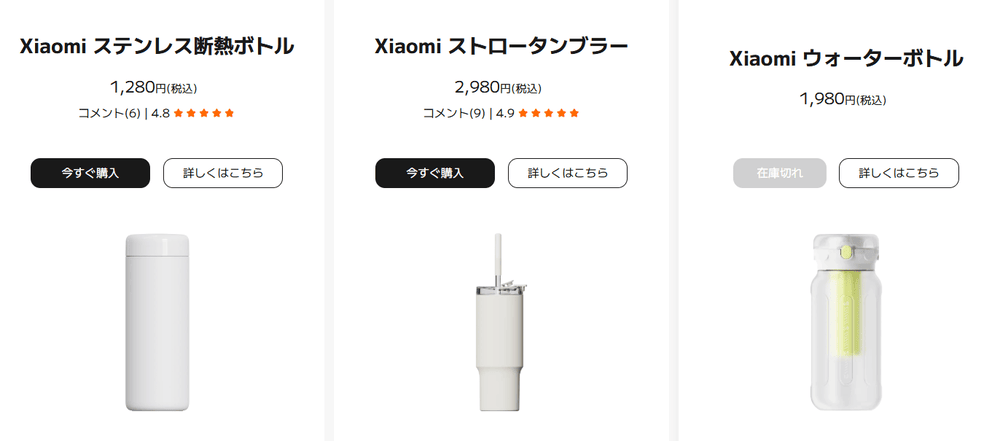Click buy now for Stainless Insulated Bottle
Image resolution: width=1000 pixels, height=441 pixels.
(x=90, y=173)
